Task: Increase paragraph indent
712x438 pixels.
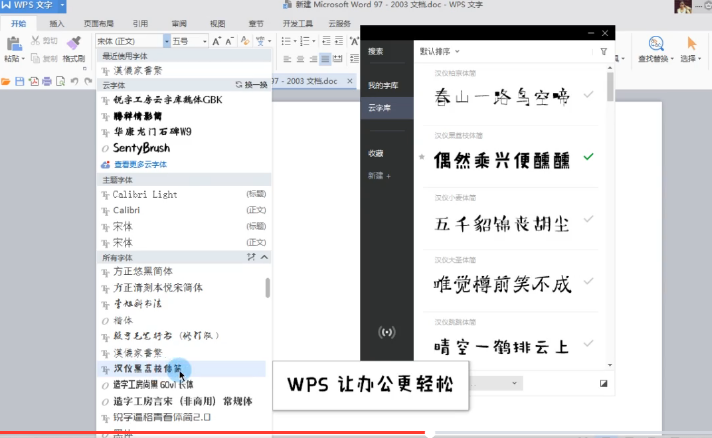Action: click(x=339, y=41)
